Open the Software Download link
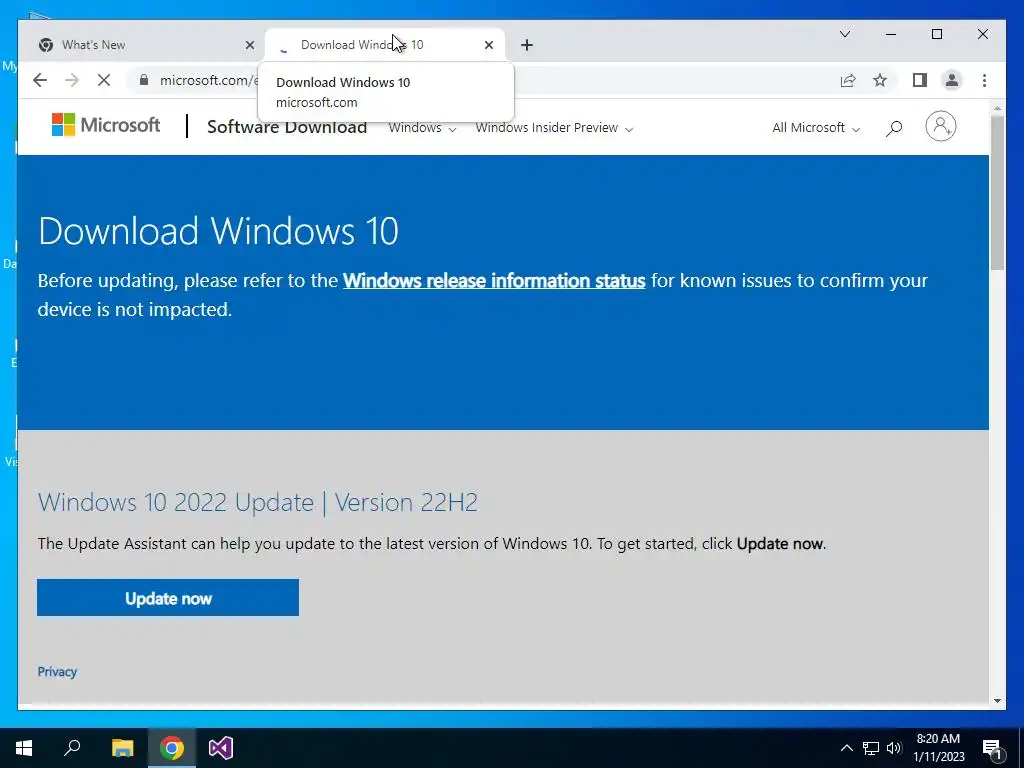The width and height of the screenshot is (1024, 768). point(287,127)
